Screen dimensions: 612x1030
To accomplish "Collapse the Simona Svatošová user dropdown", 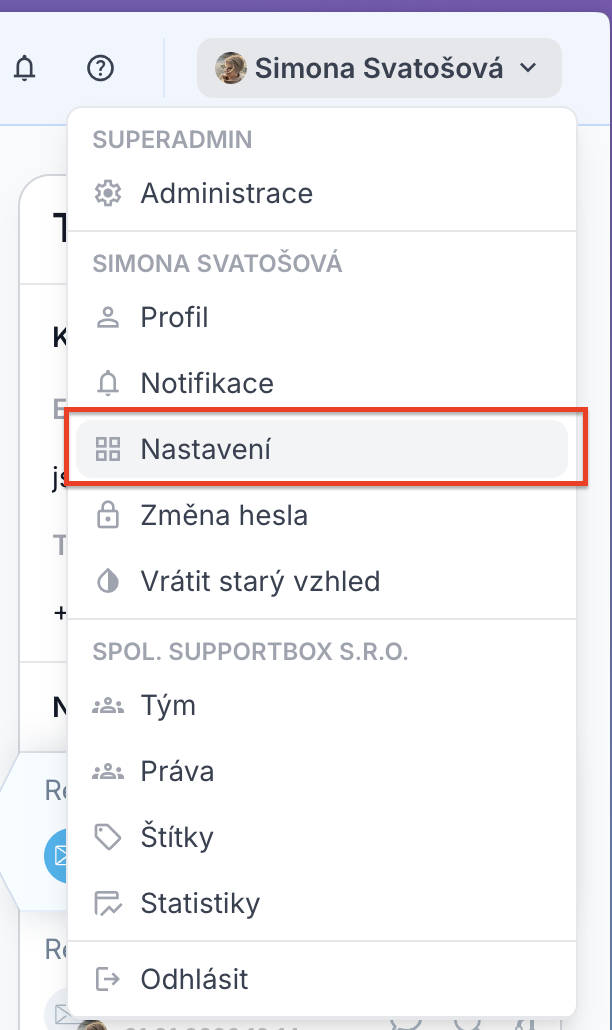I will pyautogui.click(x=379, y=68).
